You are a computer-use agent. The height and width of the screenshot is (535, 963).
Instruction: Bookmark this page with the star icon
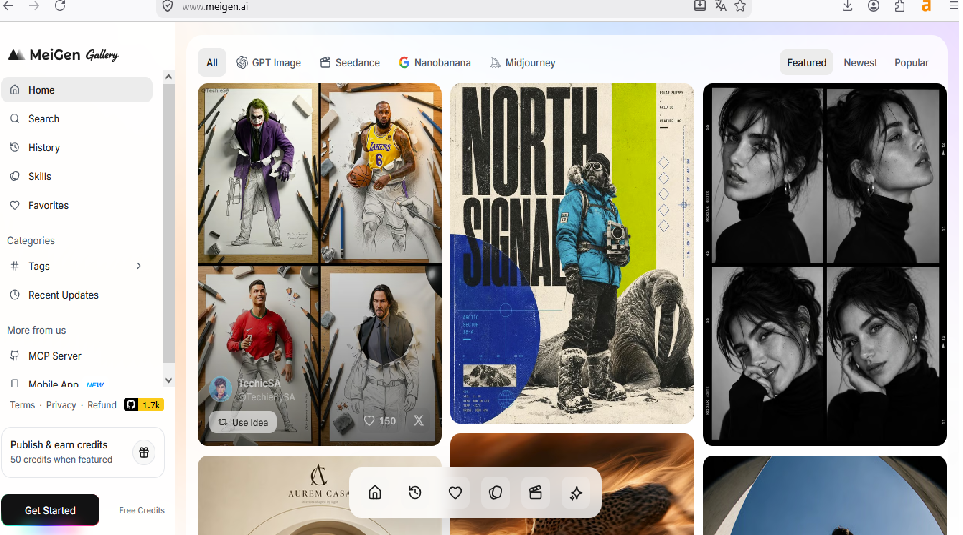click(x=740, y=6)
